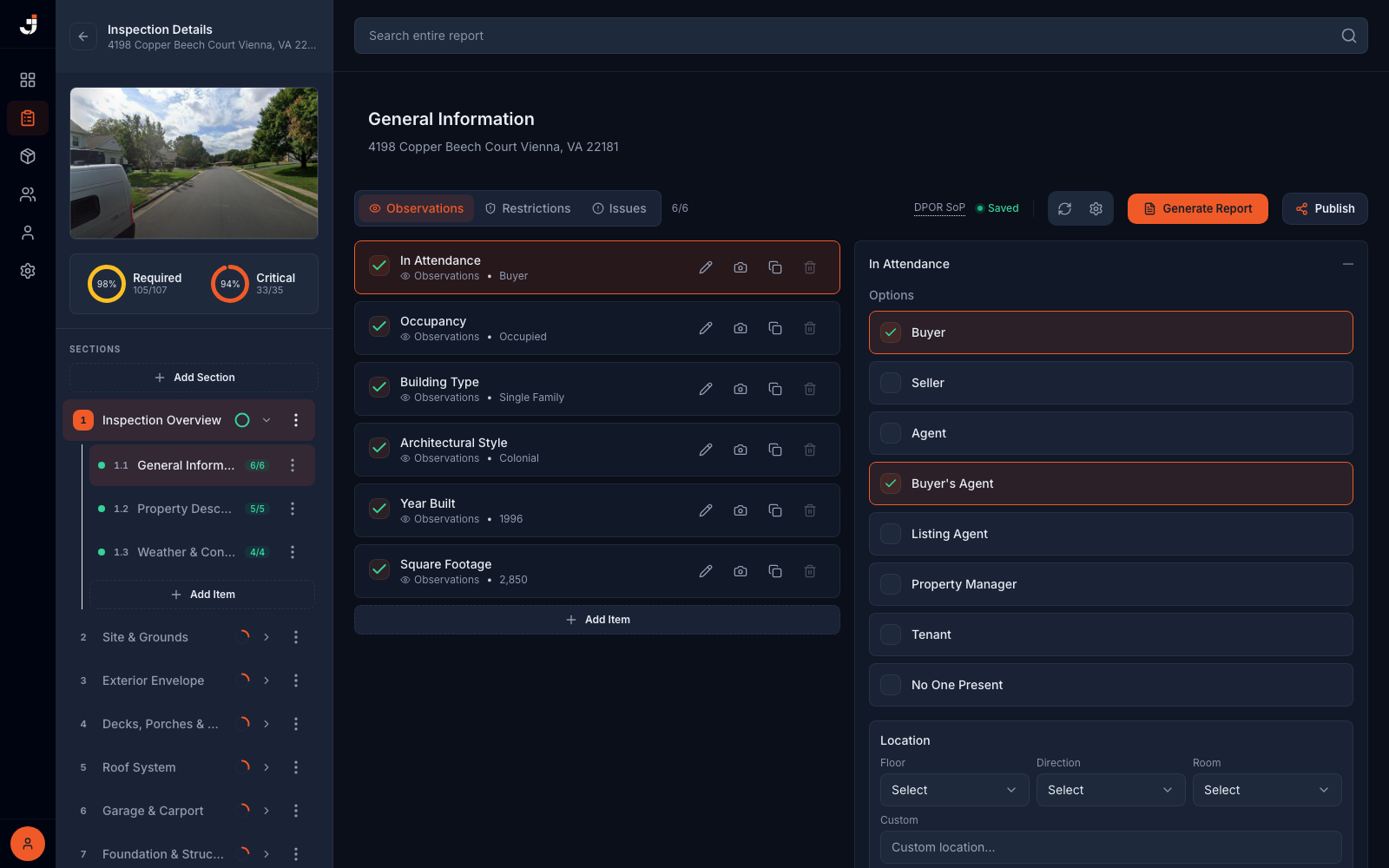Add photo to In Attendance via camera icon
1389x868 pixels.
741,267
